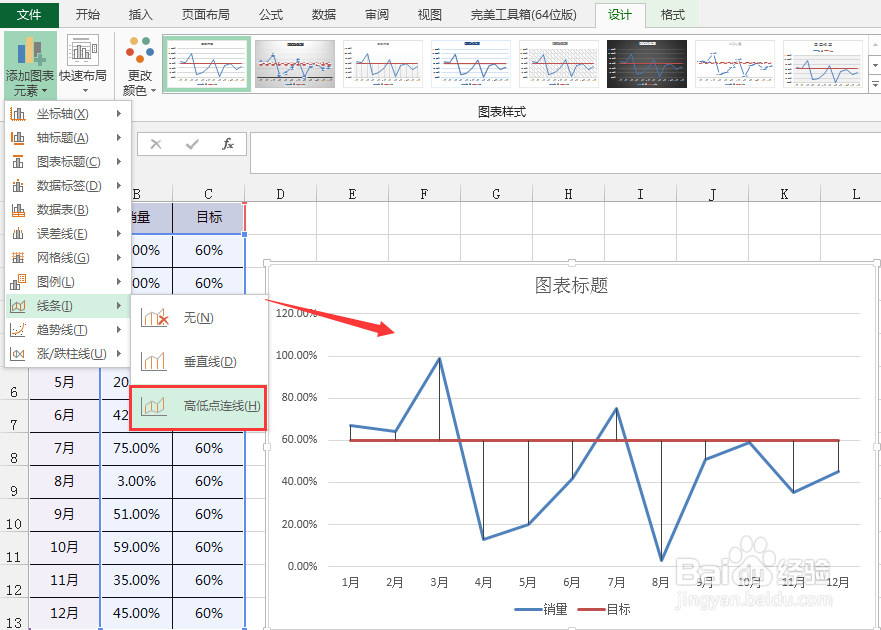This screenshot has height=630, width=881.
Task: Select the first chart style thumbnail
Action: (206, 63)
